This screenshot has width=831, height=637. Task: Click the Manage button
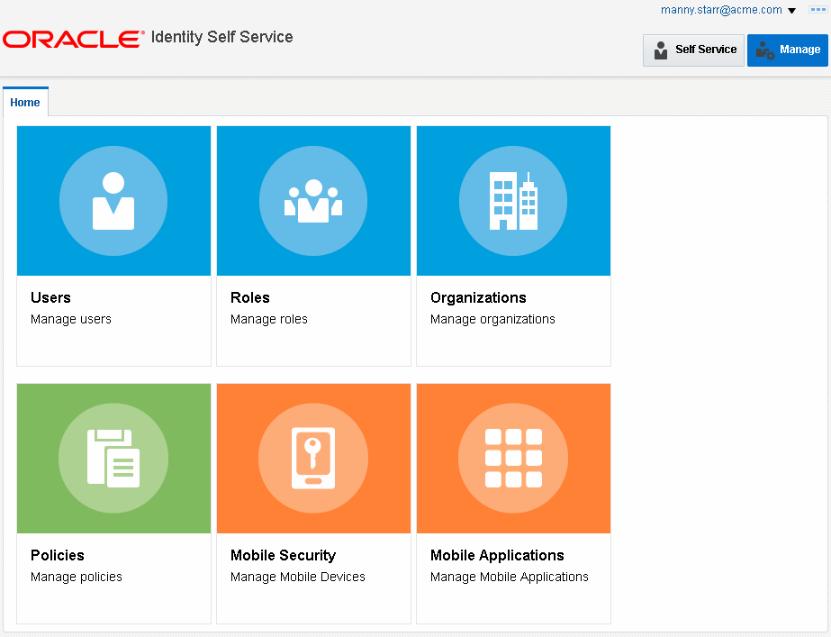coord(788,50)
